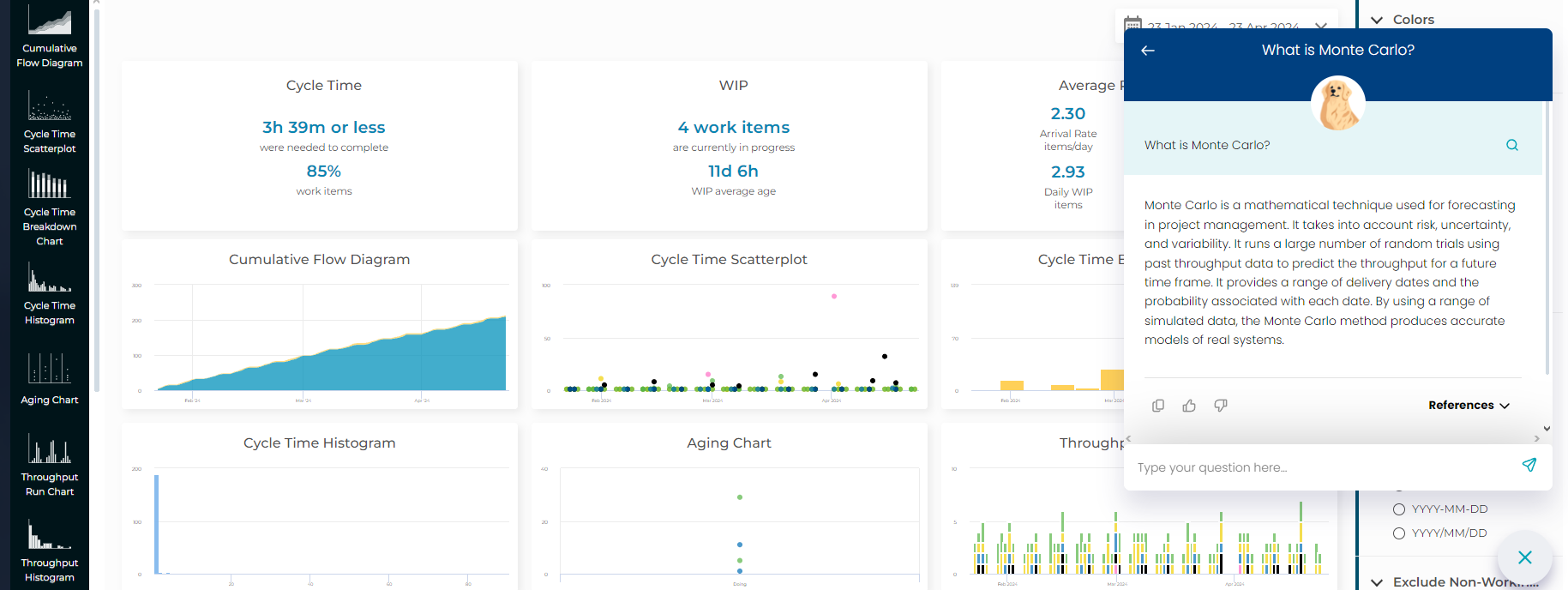Click the search magnifier icon in chat
The width and height of the screenshot is (1568, 590).
[x=1512, y=145]
